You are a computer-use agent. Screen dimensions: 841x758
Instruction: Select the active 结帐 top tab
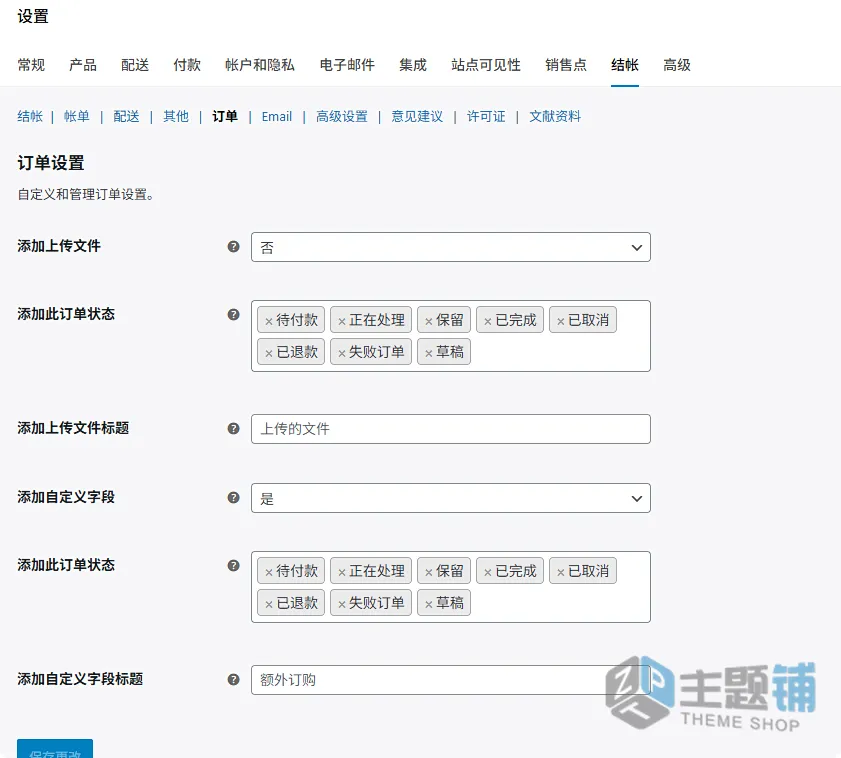(x=625, y=65)
